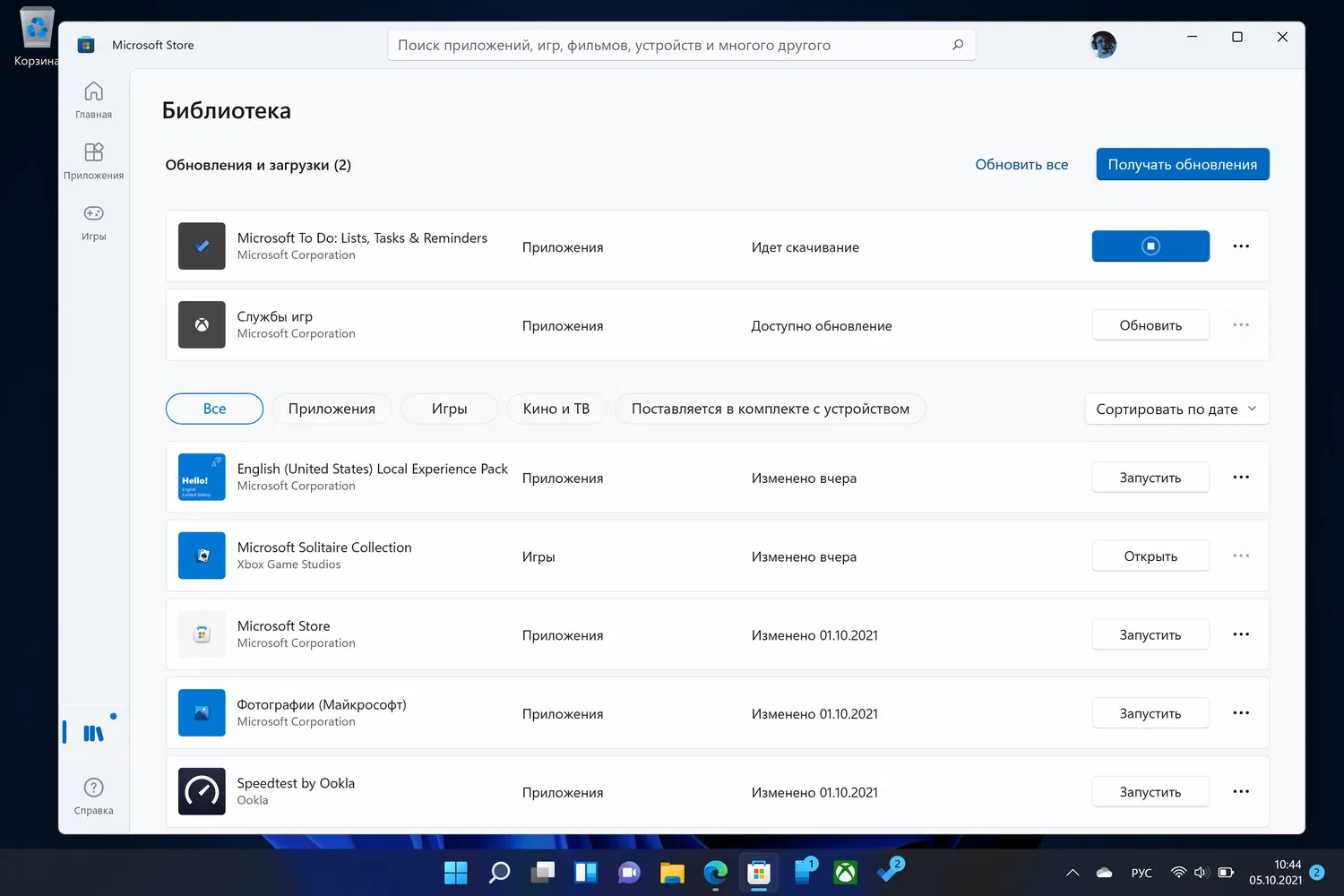
Task: Click the Microsoft To Do app icon
Action: point(202,246)
